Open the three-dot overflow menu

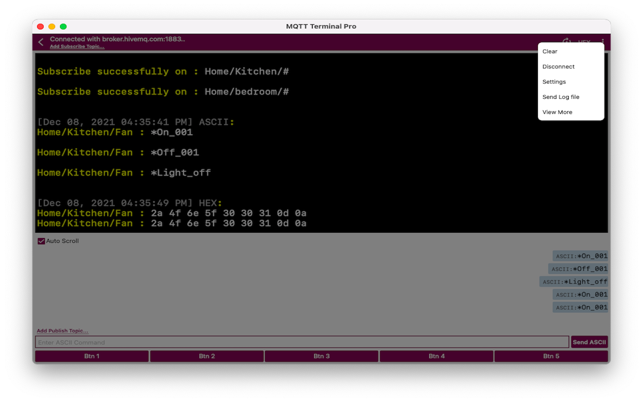(x=603, y=42)
